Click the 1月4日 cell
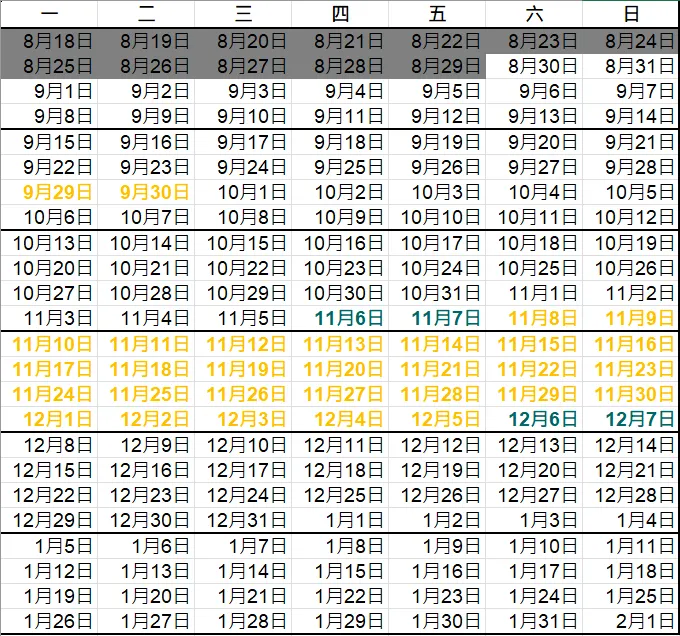The width and height of the screenshot is (680, 636). click(631, 520)
